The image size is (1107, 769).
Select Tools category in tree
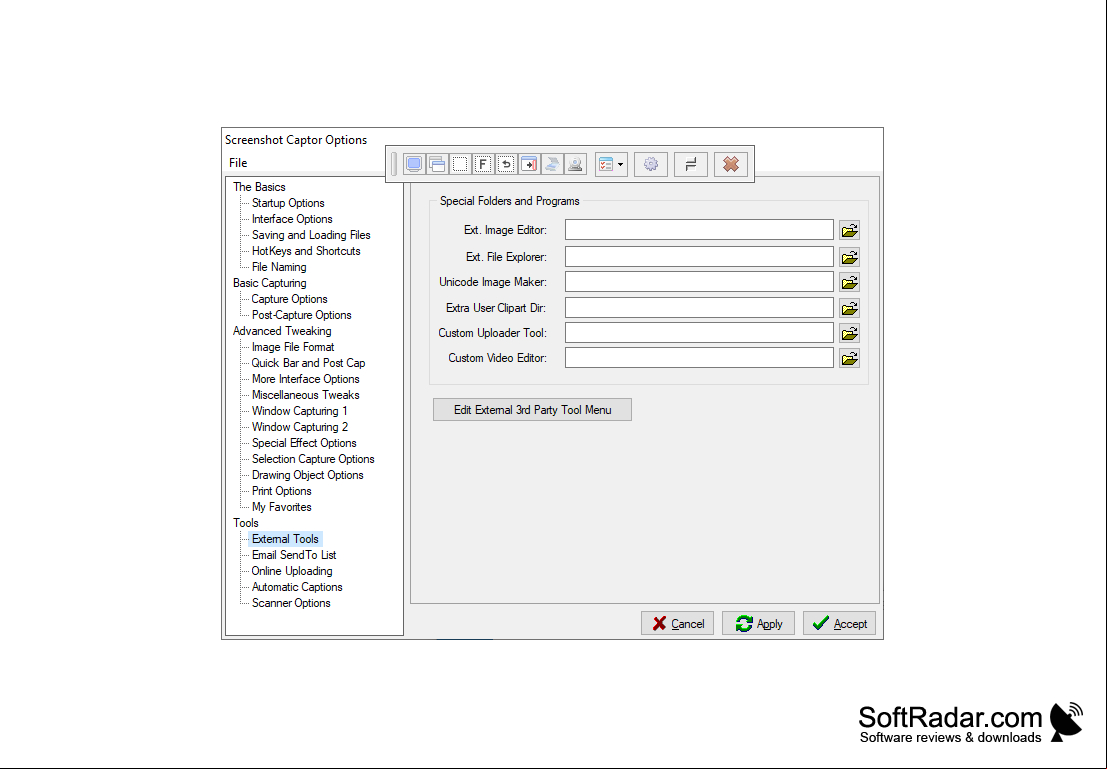pyautogui.click(x=246, y=523)
